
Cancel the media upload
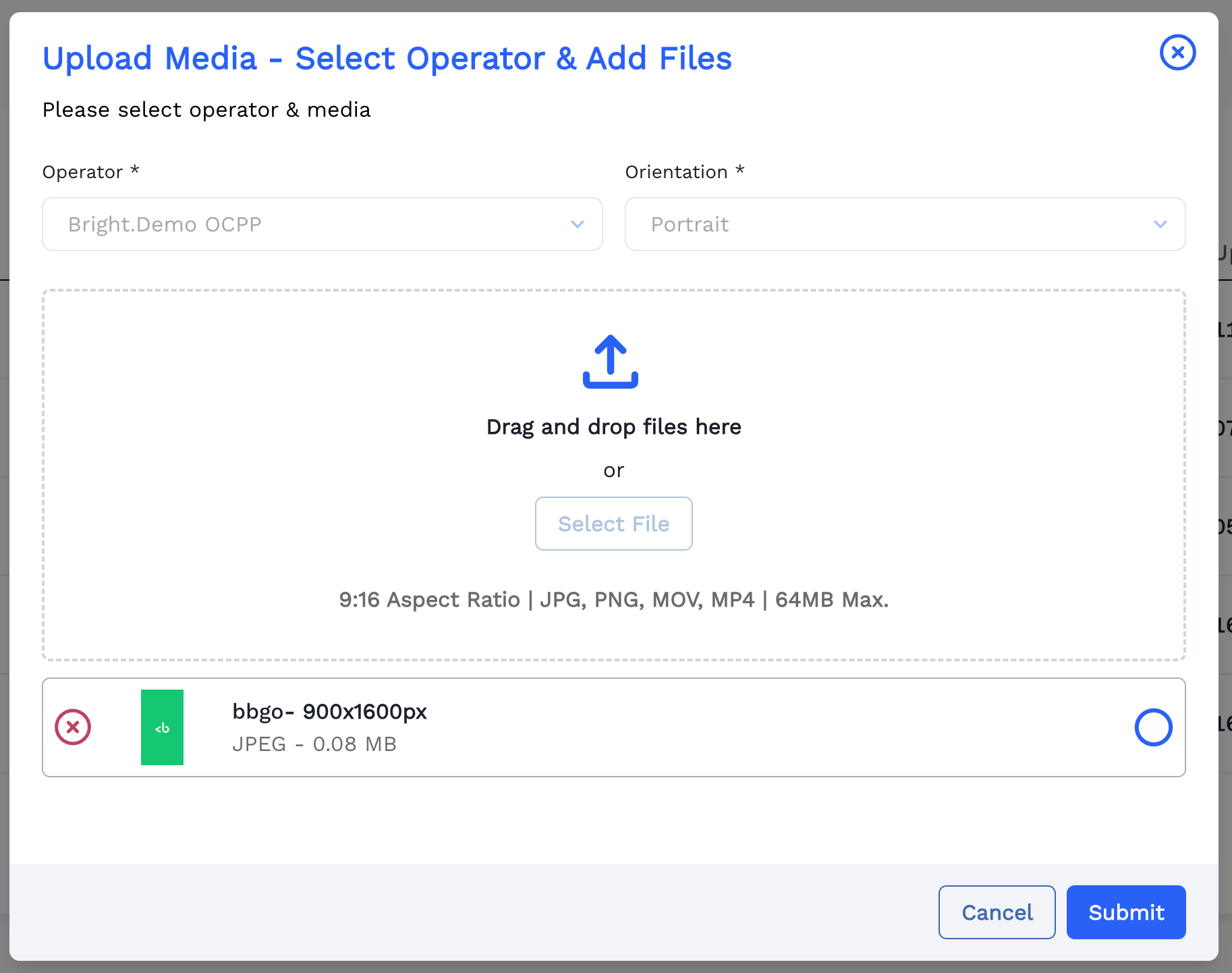(x=997, y=912)
